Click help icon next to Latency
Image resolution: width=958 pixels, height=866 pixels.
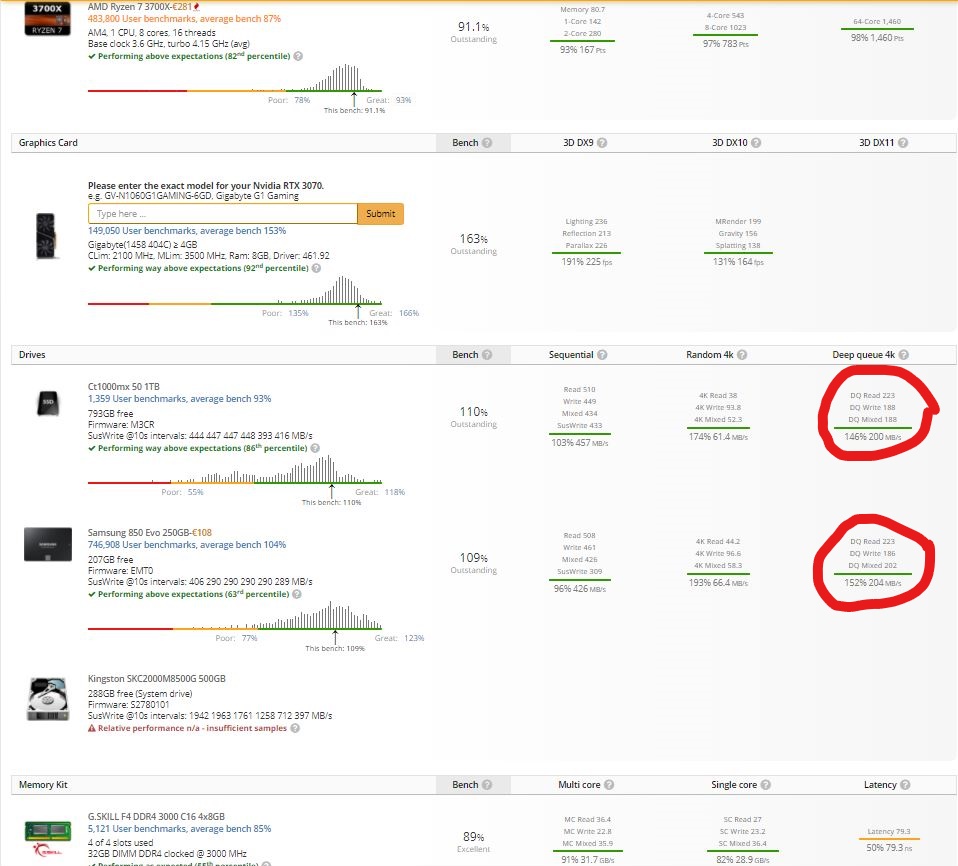tap(905, 785)
